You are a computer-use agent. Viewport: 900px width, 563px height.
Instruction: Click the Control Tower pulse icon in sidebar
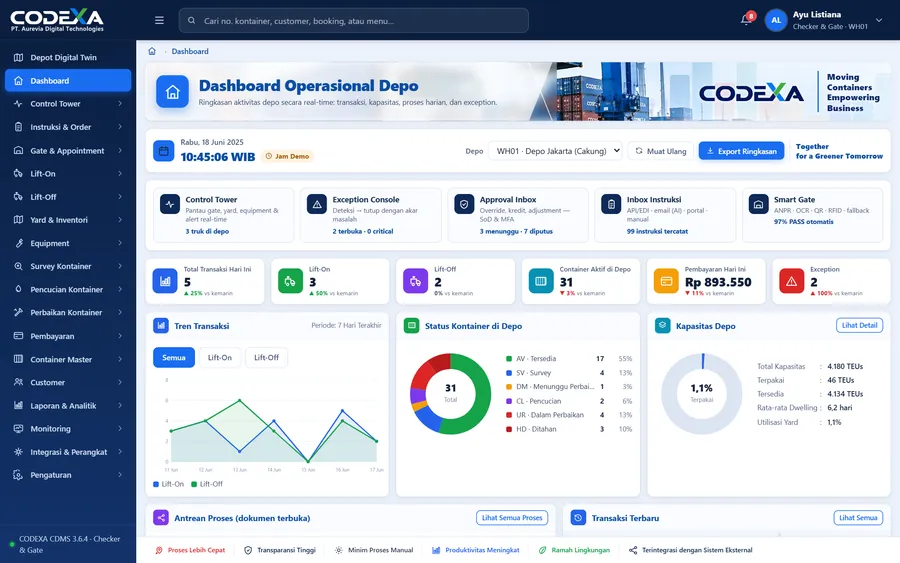[x=18, y=104]
